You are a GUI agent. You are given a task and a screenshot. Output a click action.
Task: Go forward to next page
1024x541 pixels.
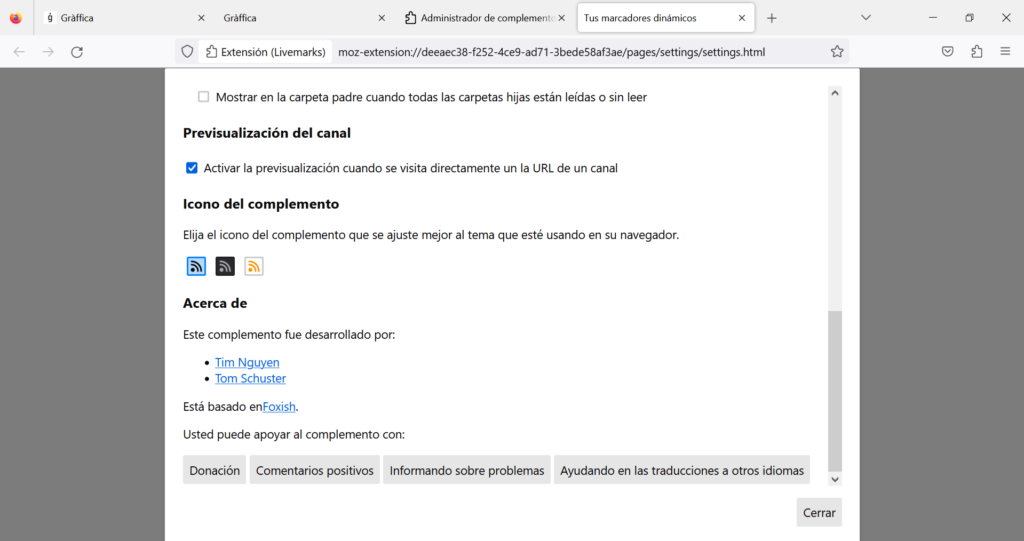coord(48,52)
